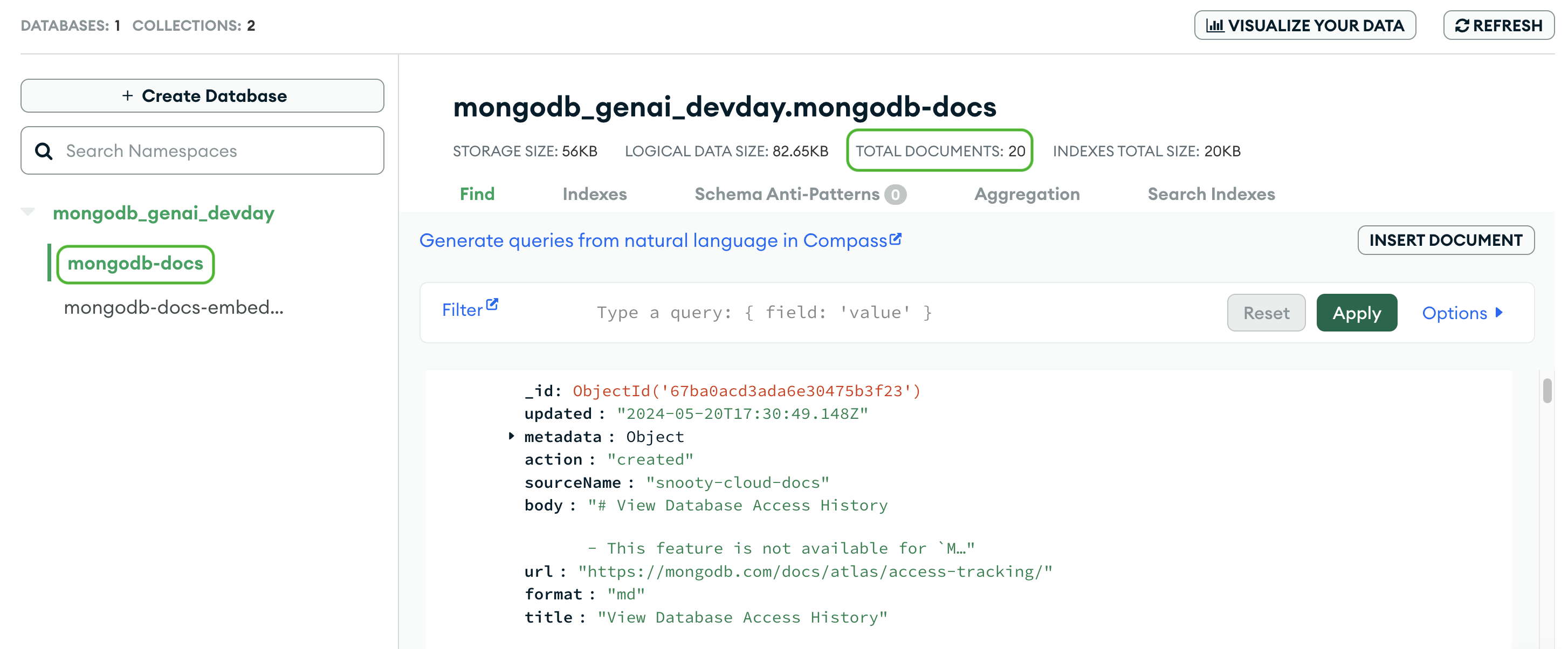The width and height of the screenshot is (1568, 649).
Task: Click the Reset button in filter bar
Action: click(x=1266, y=312)
